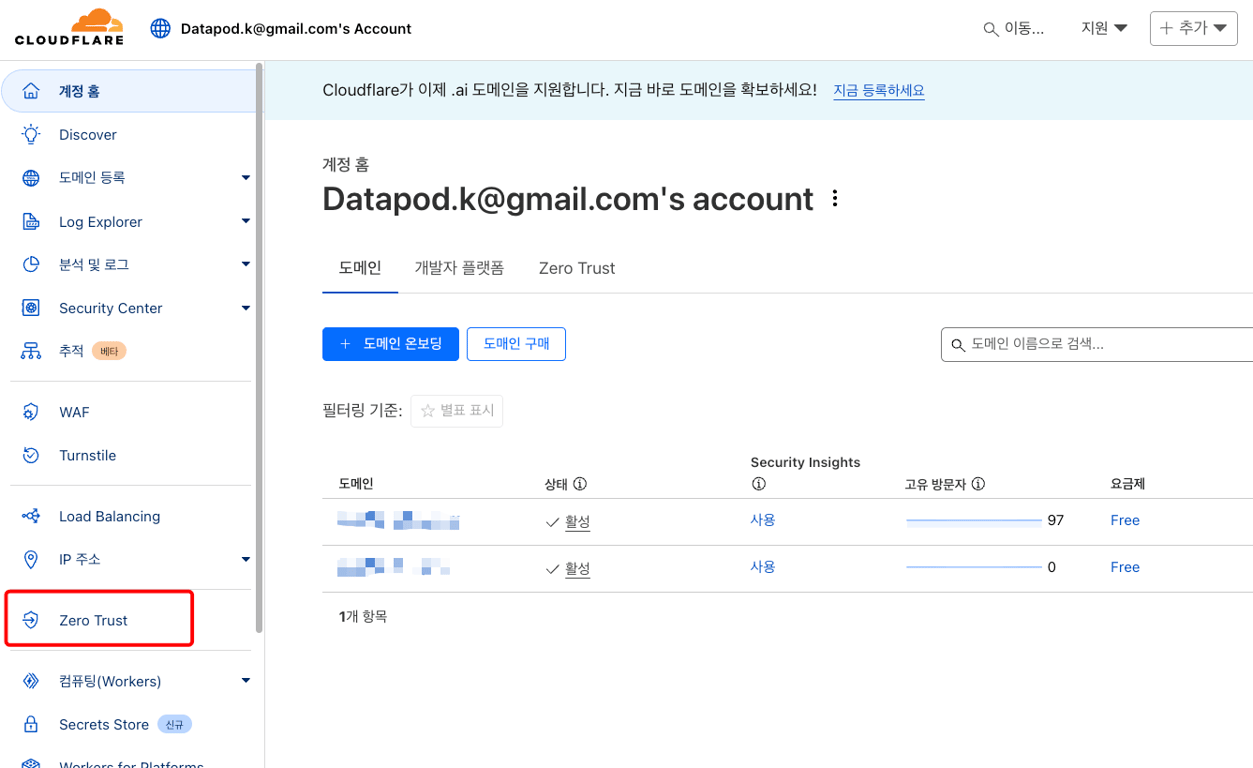Expand the IP 주소 sidebar section

pos(246,559)
